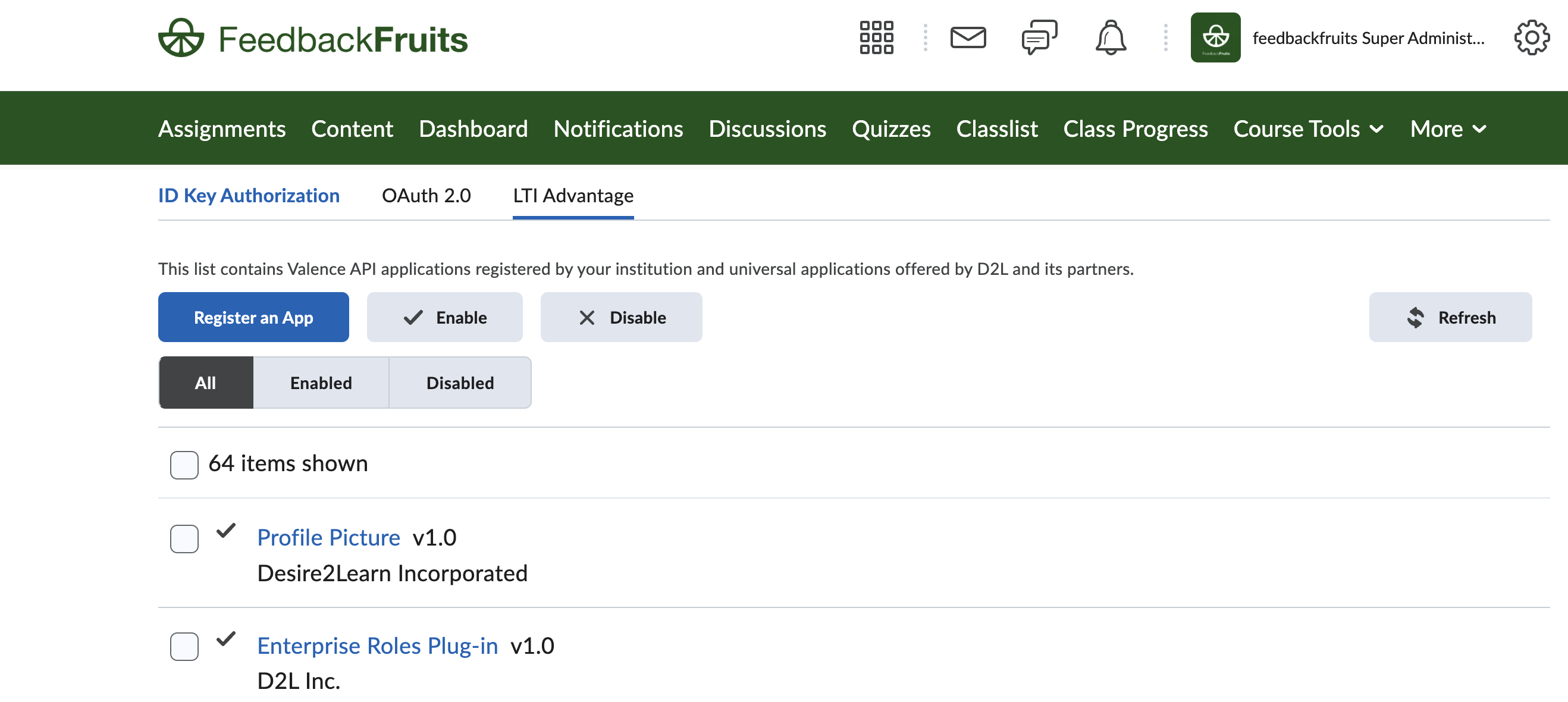The image size is (1568, 702).
Task: Click the enabled checkmark beside Enterprise Roles Plug-in
Action: (x=226, y=638)
